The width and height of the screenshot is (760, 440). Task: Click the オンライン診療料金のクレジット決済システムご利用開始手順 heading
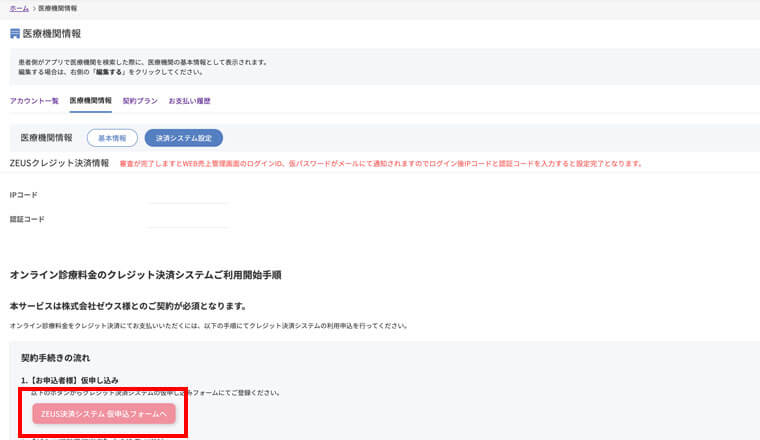145,275
